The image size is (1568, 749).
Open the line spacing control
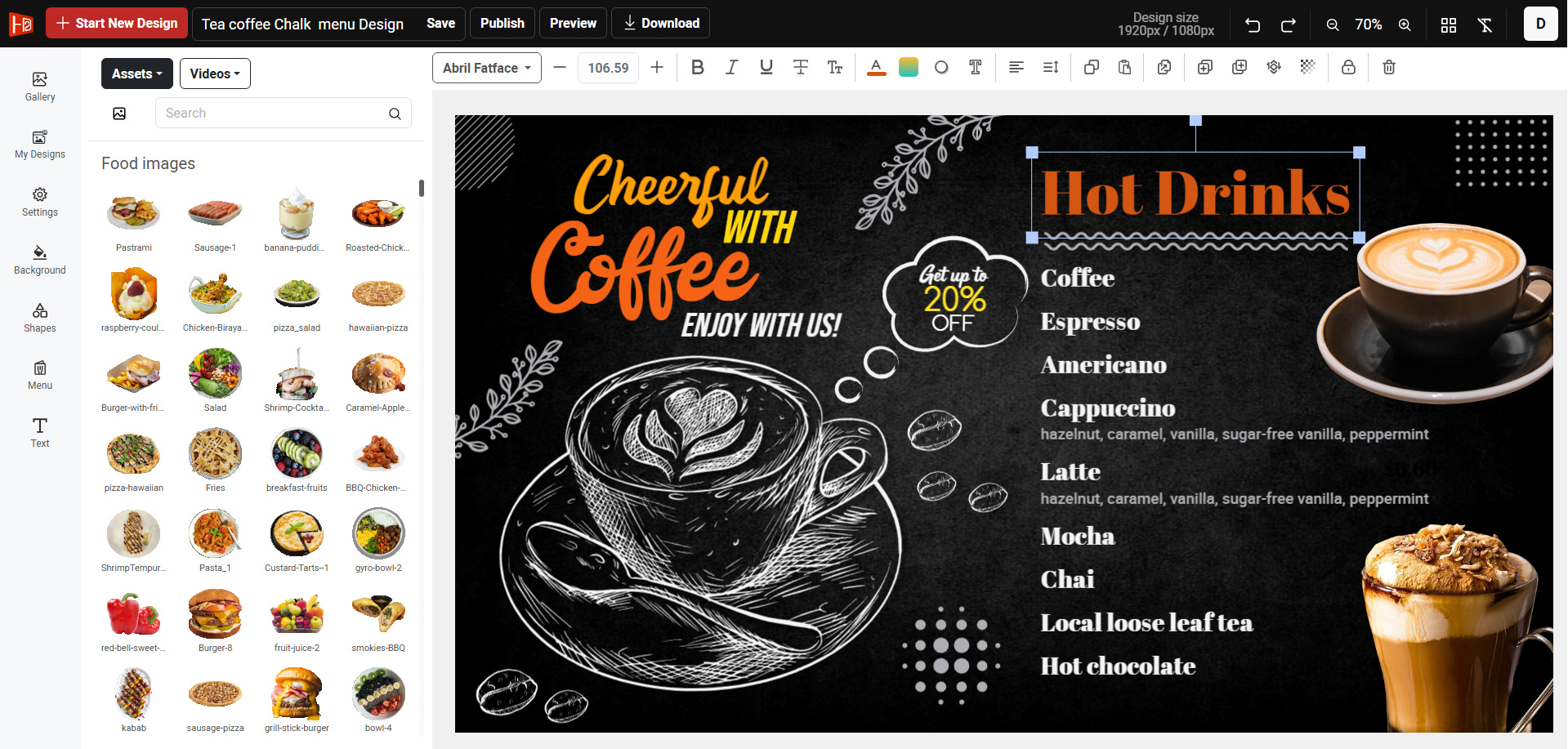coord(1050,67)
